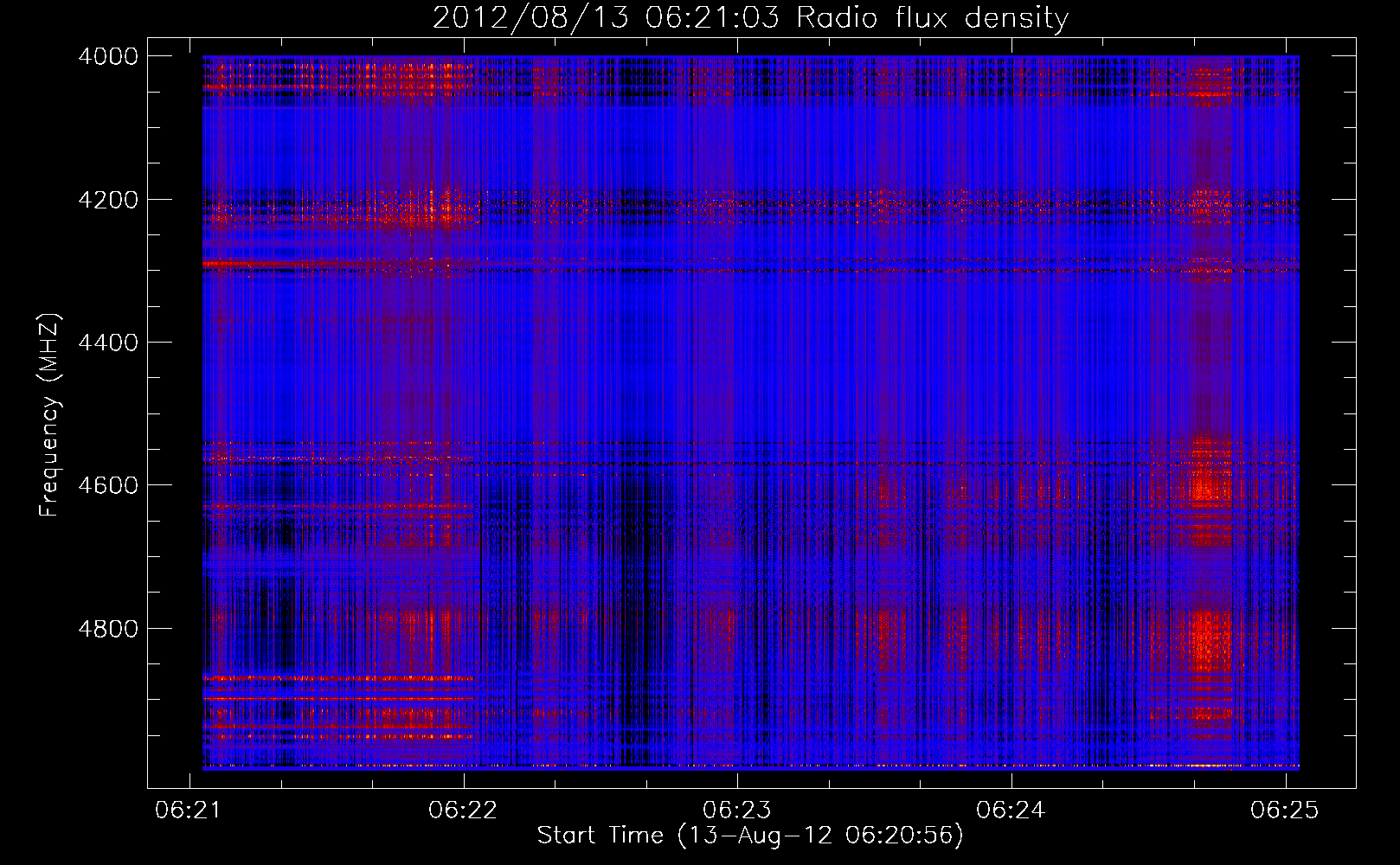Select the 4400 frequency axis label
This screenshot has height=865, width=1400.
[108, 343]
